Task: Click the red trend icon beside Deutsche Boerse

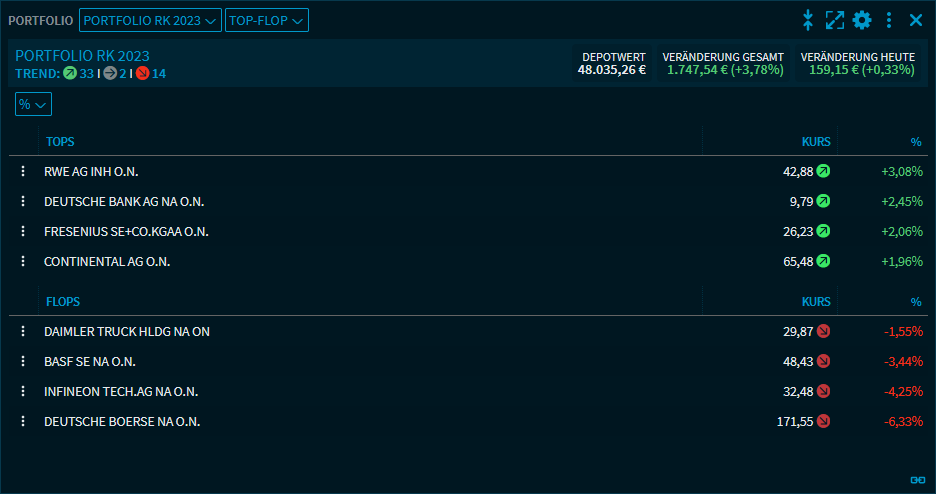Action: 823,422
